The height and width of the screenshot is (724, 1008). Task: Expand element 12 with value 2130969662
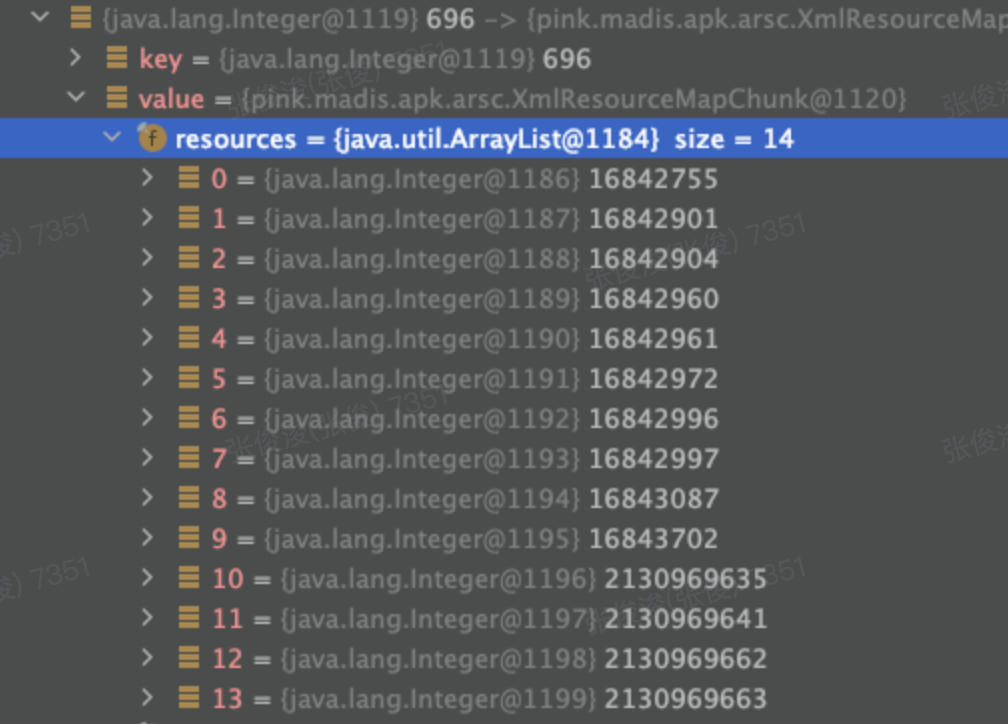pos(147,658)
